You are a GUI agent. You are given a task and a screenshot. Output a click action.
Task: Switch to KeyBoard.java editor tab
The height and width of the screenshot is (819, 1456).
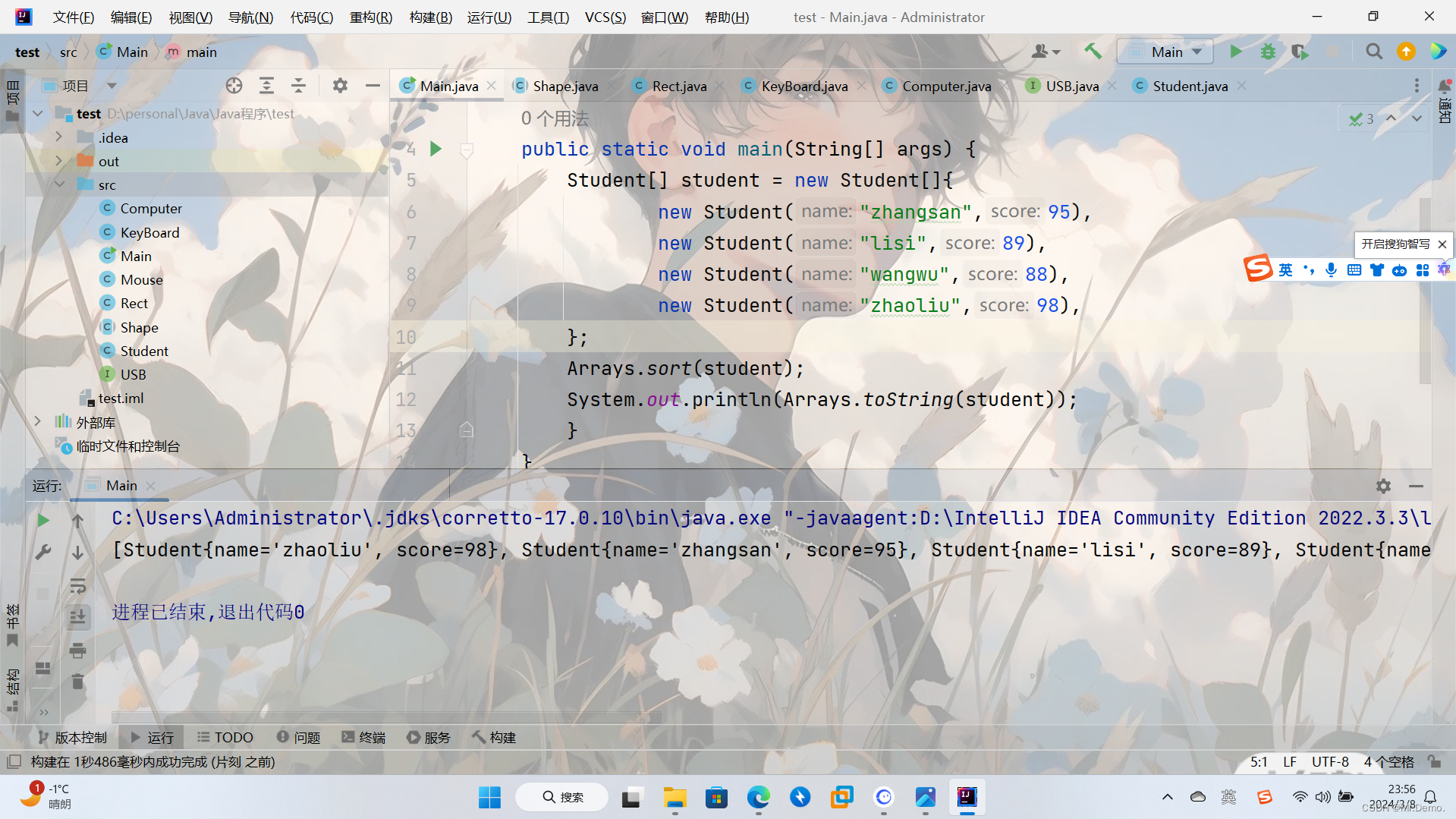pyautogui.click(x=804, y=86)
